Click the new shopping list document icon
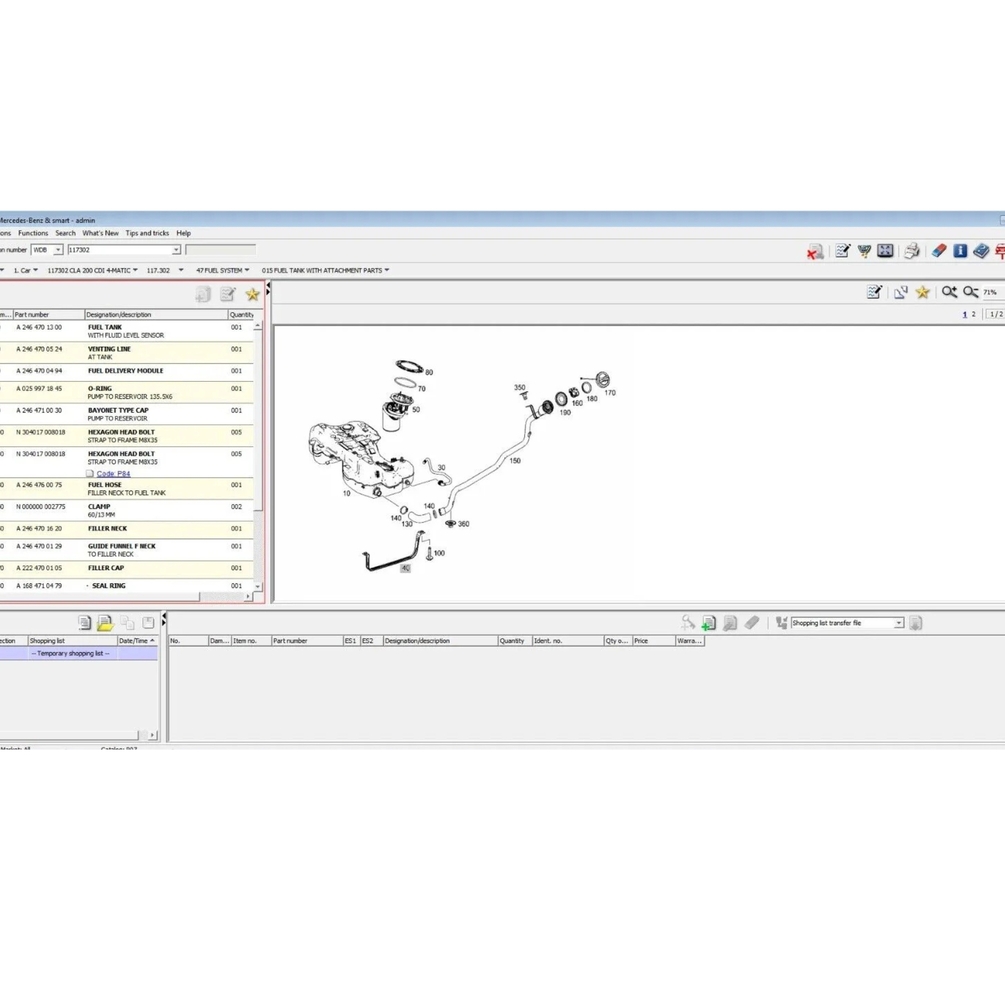Screen dimensions: 1005x1005 [84, 622]
